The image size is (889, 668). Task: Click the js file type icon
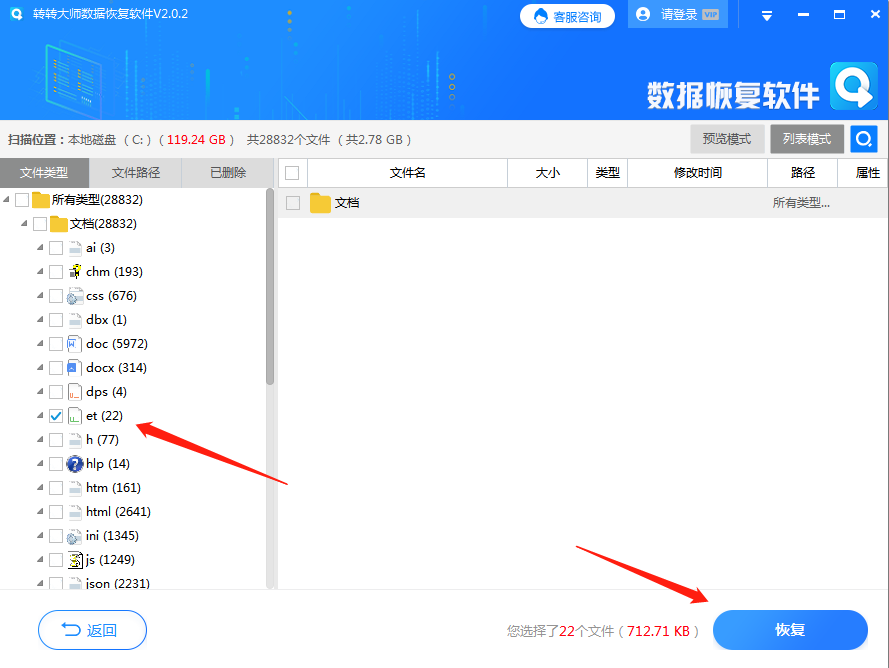(74, 559)
